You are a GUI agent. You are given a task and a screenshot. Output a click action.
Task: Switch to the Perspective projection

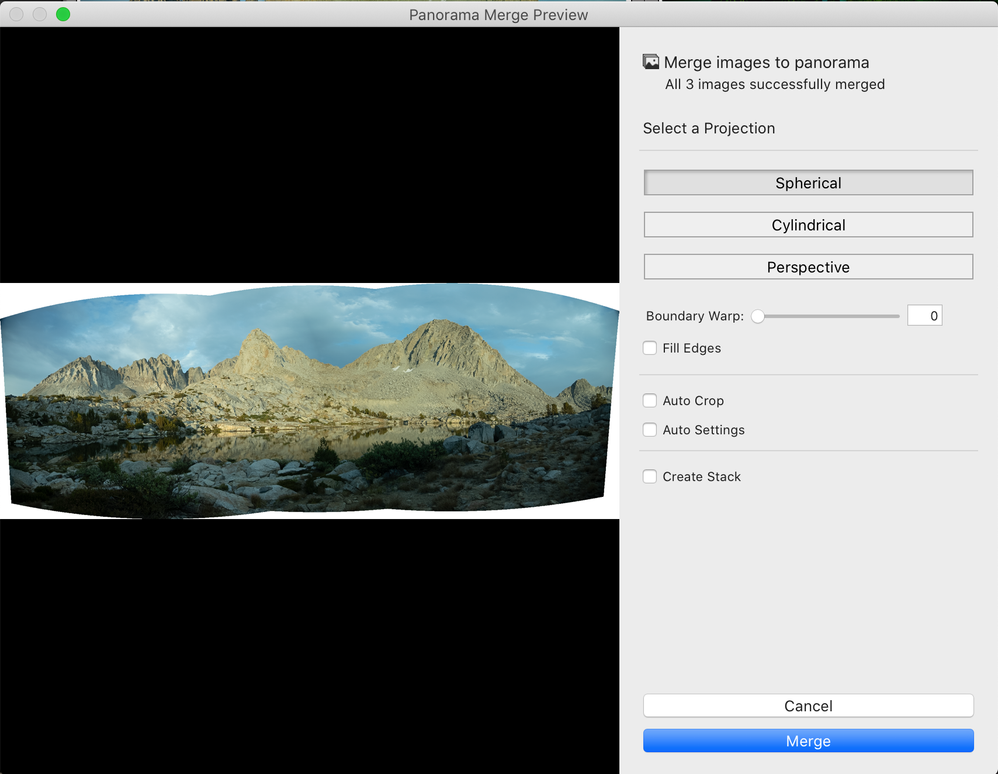pyautogui.click(x=808, y=267)
